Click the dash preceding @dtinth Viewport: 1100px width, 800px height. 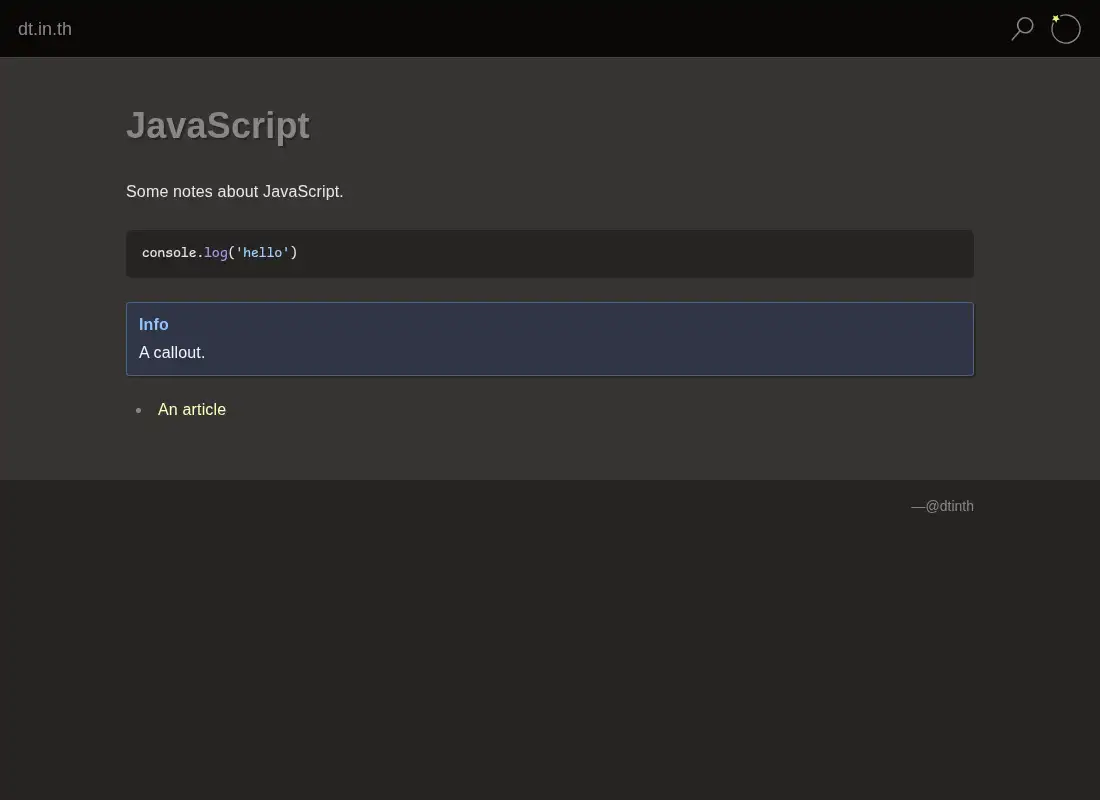(918, 506)
